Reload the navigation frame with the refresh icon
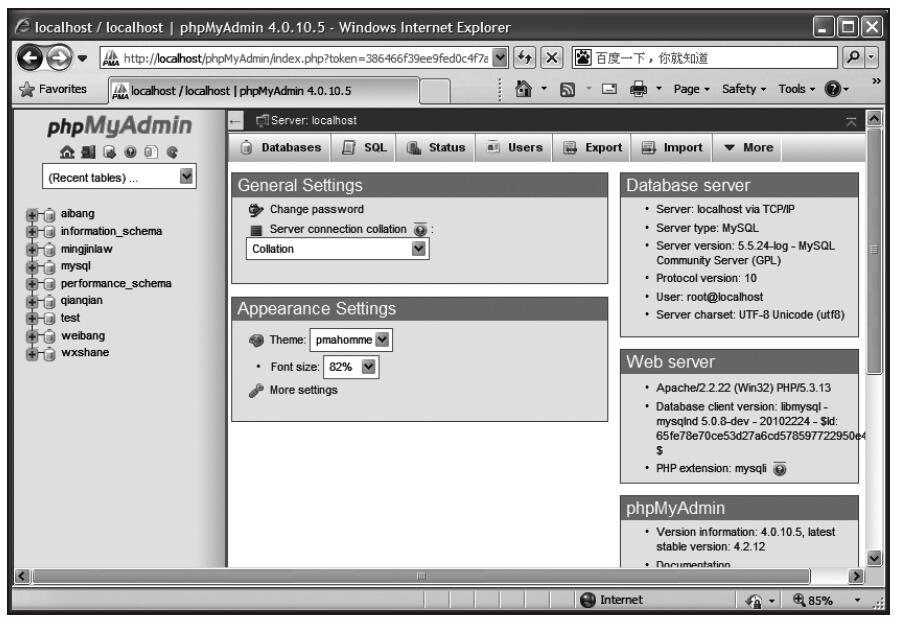 (x=172, y=152)
